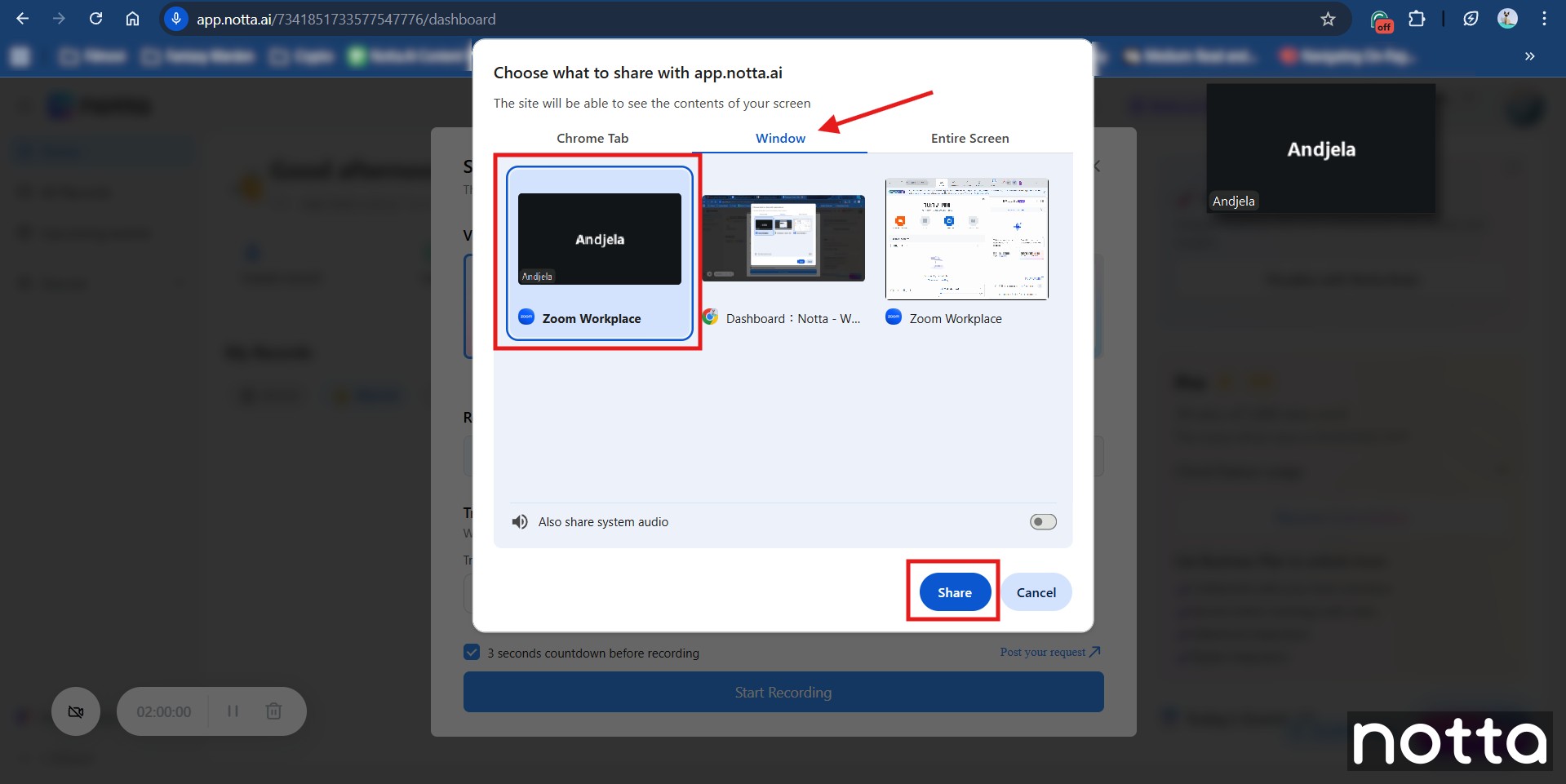Open Chrome three-dot menu
The image size is (1566, 784).
click(x=1544, y=19)
